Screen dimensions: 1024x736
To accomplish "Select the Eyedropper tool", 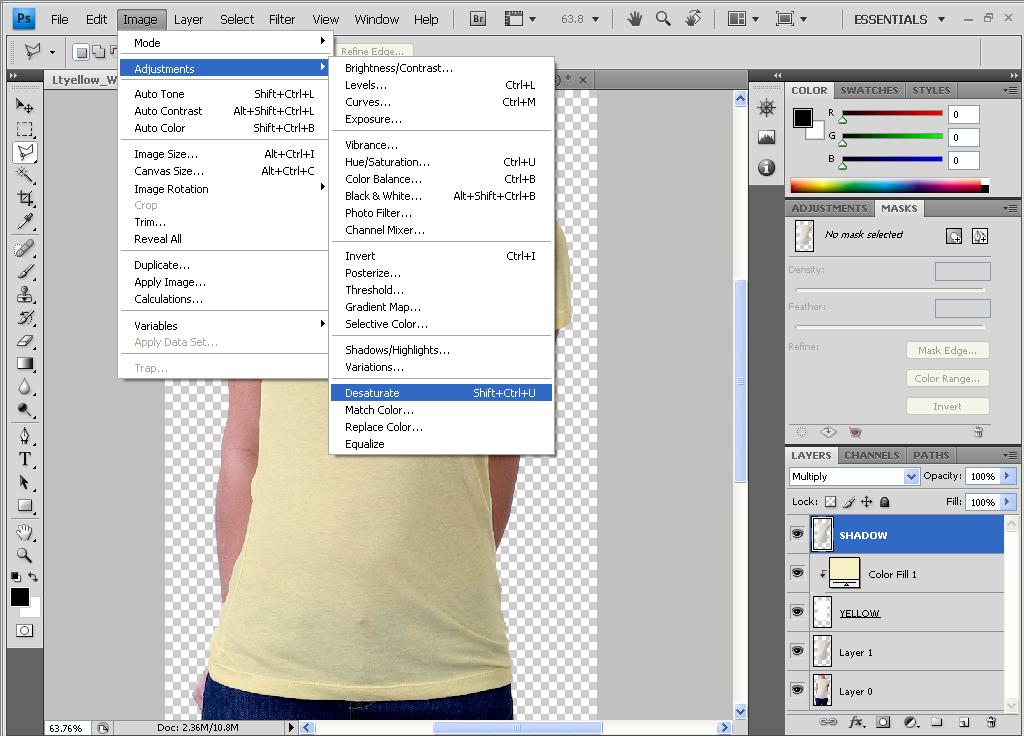I will pyautogui.click(x=25, y=223).
